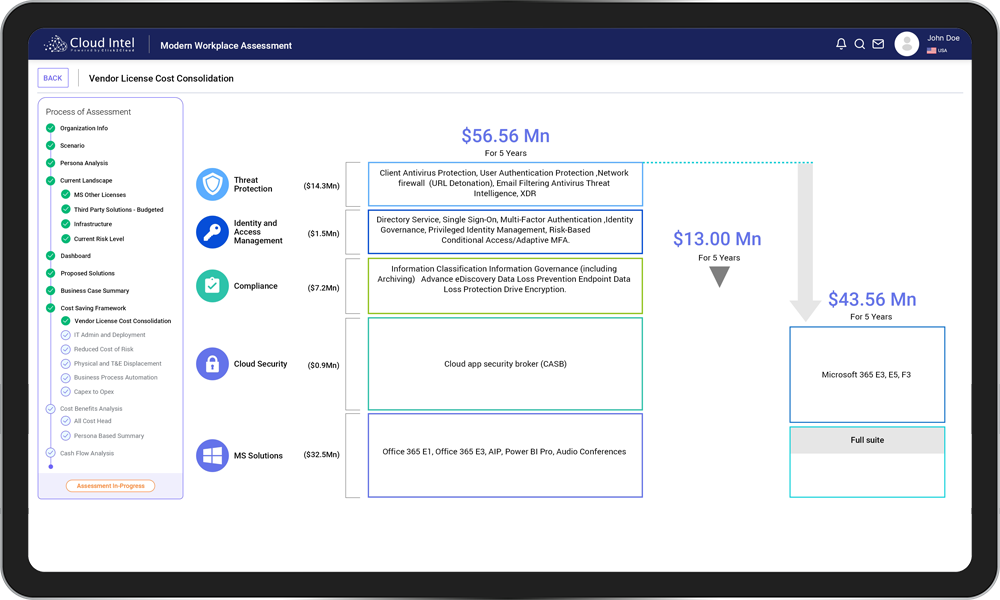Click the Assessment In-Progress button

110,486
